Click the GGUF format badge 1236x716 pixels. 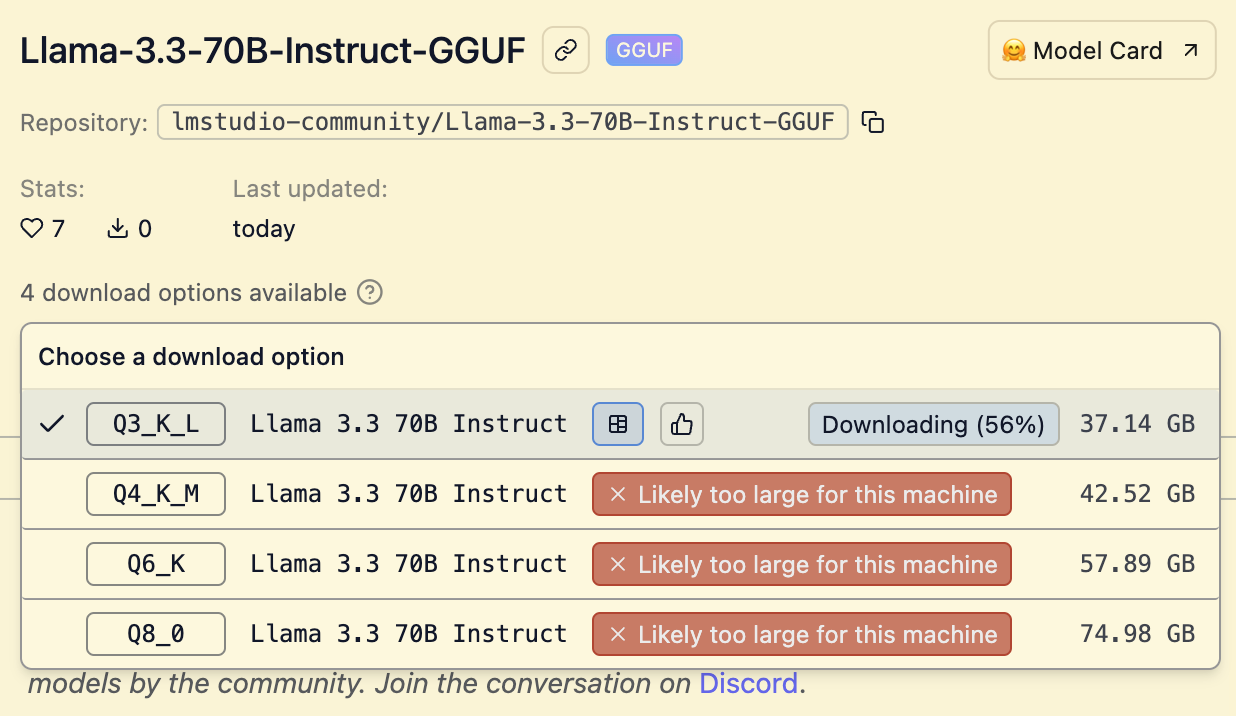(x=644, y=50)
